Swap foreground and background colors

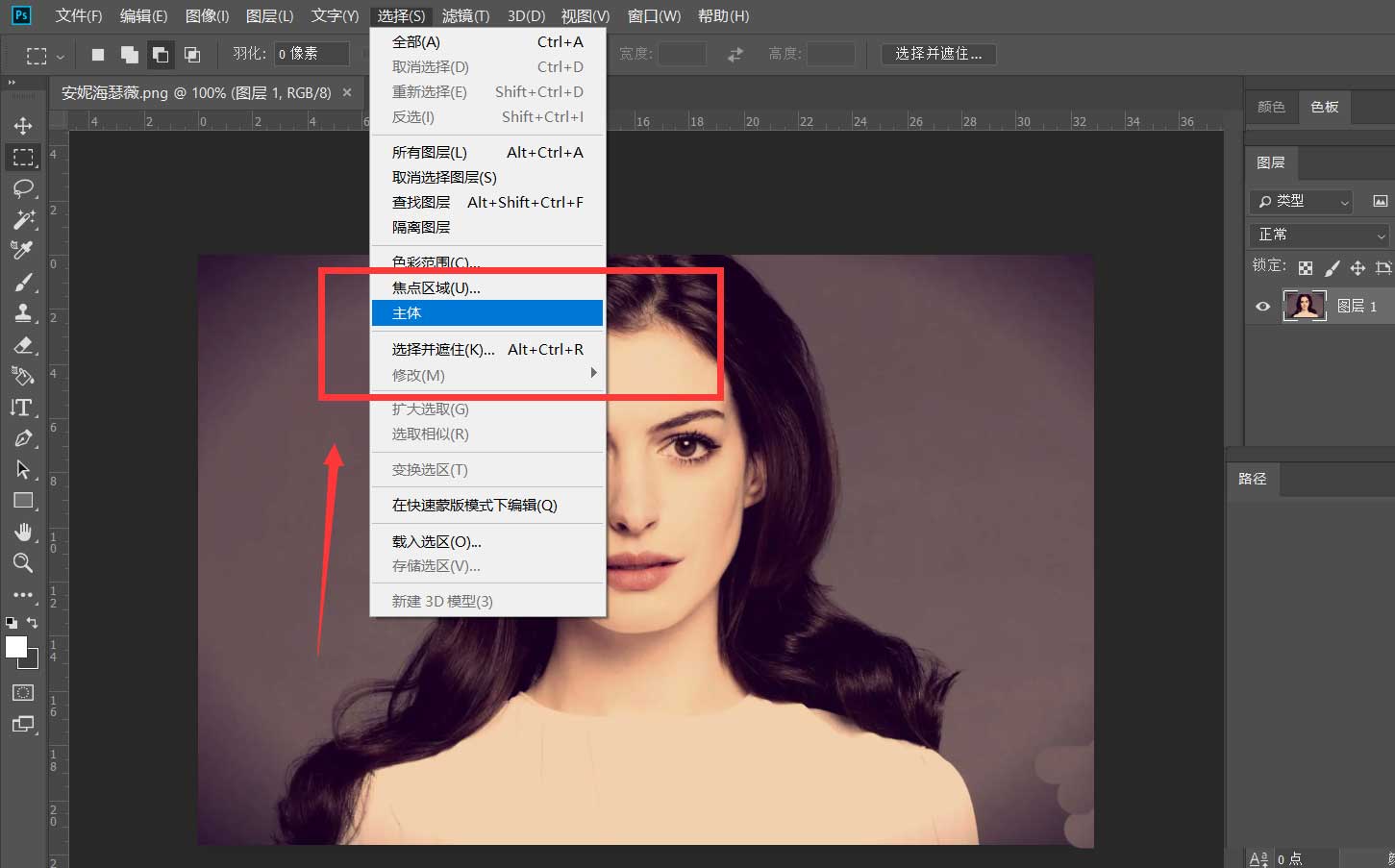[x=32, y=623]
